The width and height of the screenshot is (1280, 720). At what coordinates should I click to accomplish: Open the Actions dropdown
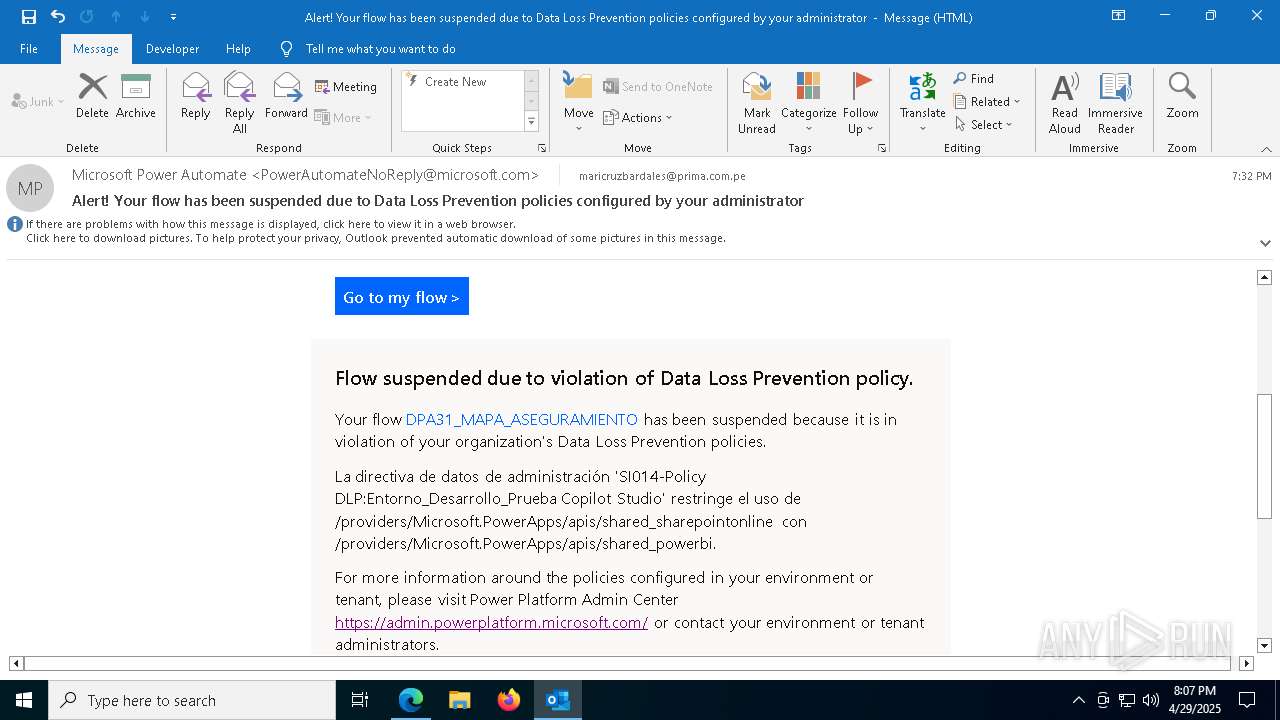[x=638, y=117]
